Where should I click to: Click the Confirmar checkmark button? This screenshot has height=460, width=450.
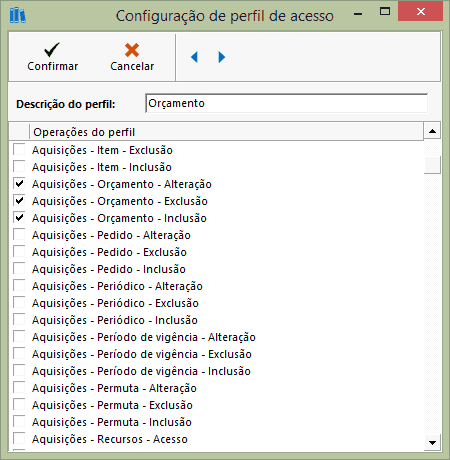[52, 57]
